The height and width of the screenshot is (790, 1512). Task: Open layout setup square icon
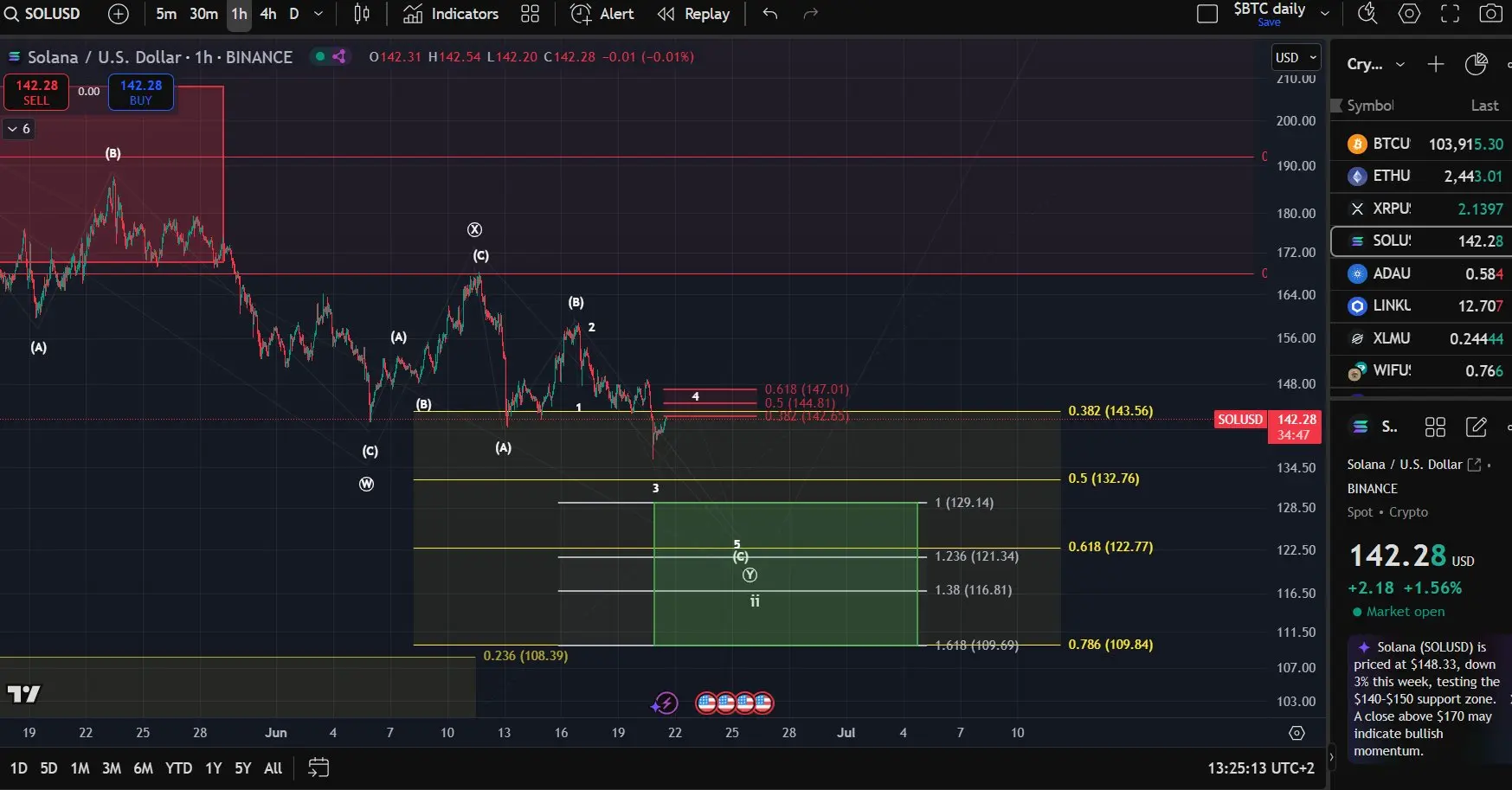[1207, 14]
